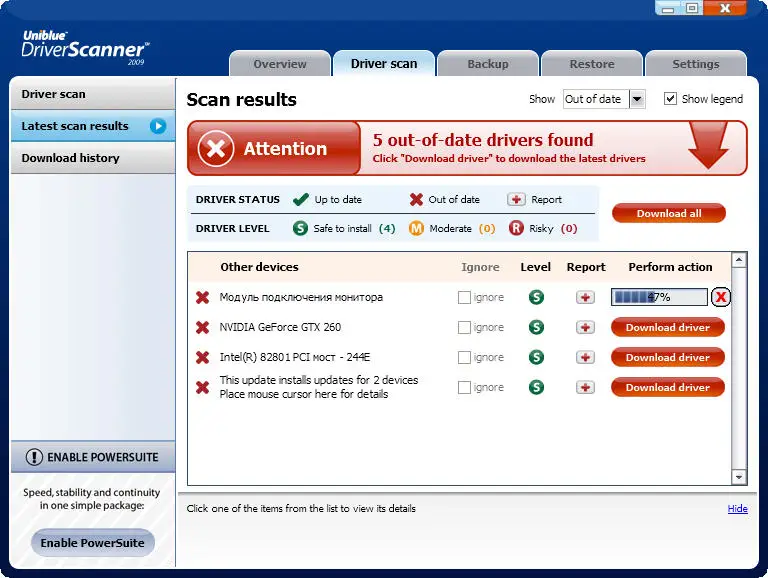Open the Backup tab
The width and height of the screenshot is (768, 578).
[x=488, y=64]
